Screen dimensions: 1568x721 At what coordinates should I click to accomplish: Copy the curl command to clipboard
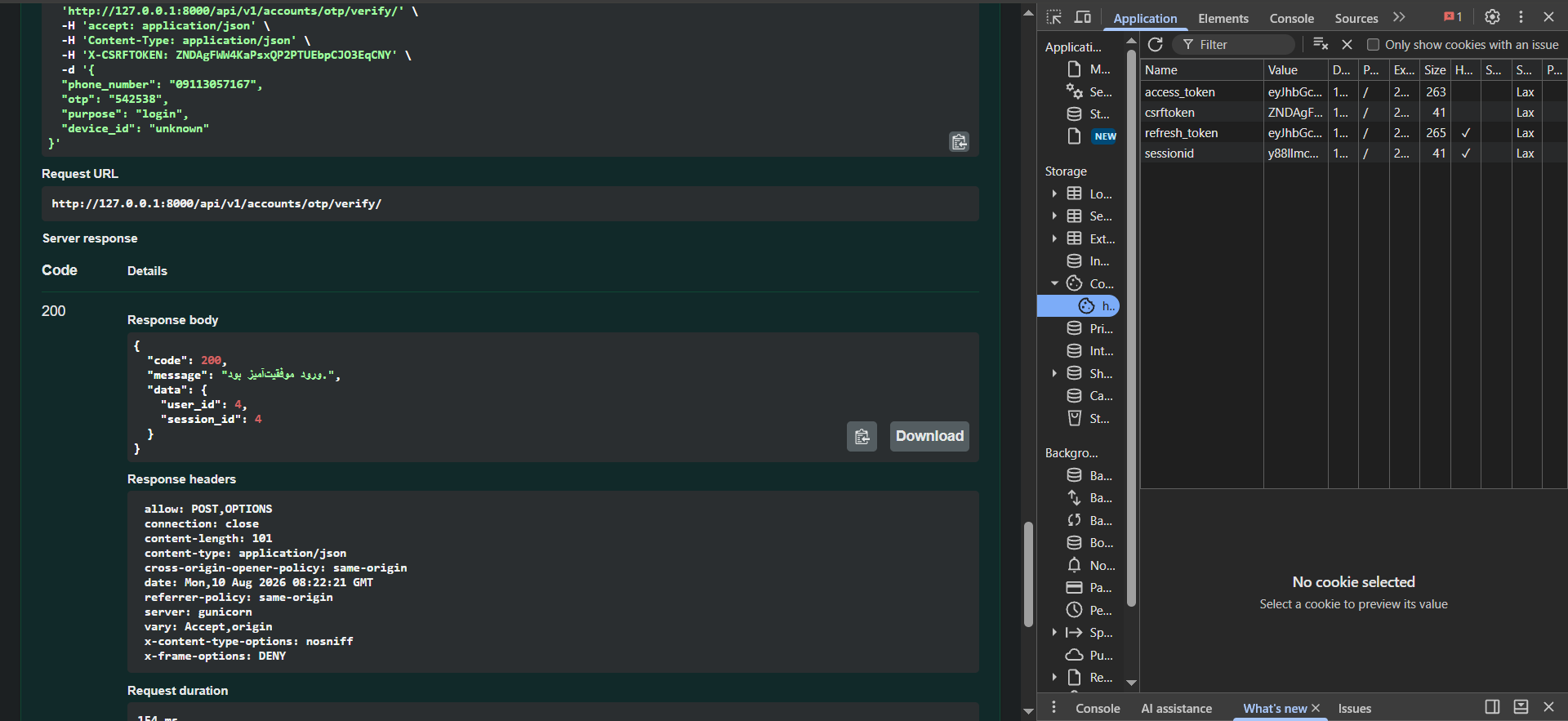(x=960, y=142)
